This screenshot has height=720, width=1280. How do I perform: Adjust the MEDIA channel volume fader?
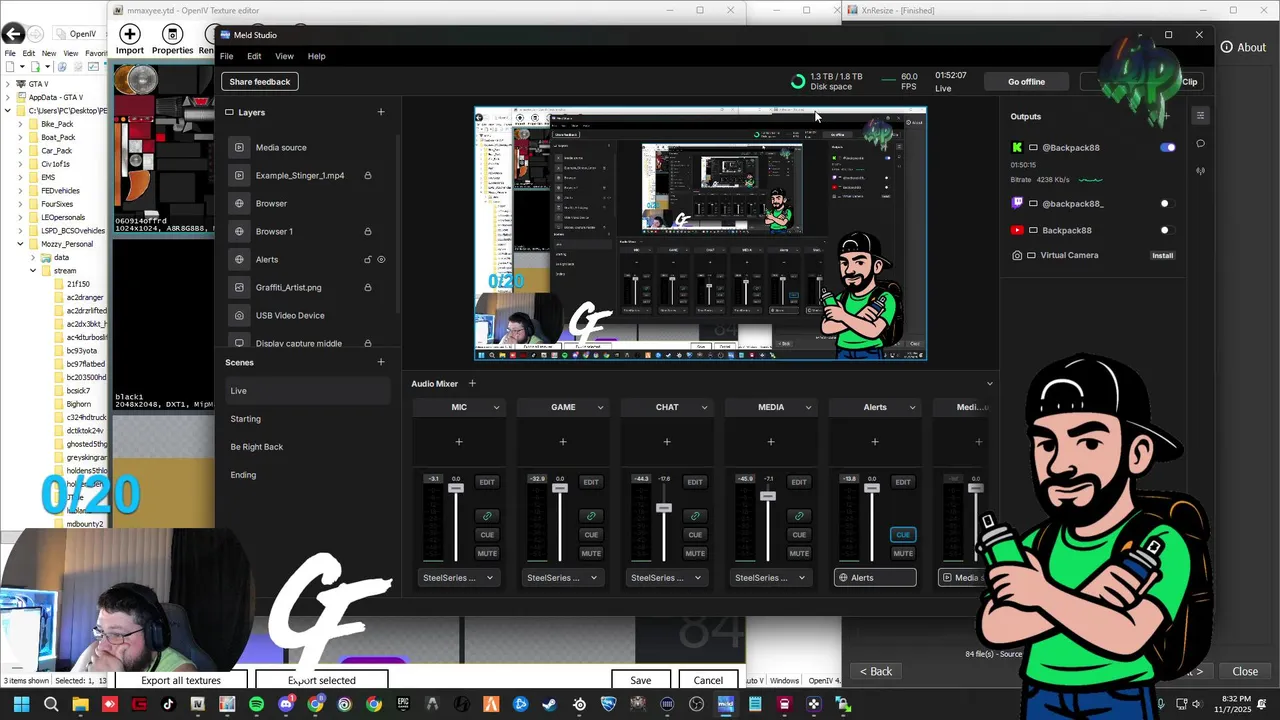pyautogui.click(x=768, y=496)
